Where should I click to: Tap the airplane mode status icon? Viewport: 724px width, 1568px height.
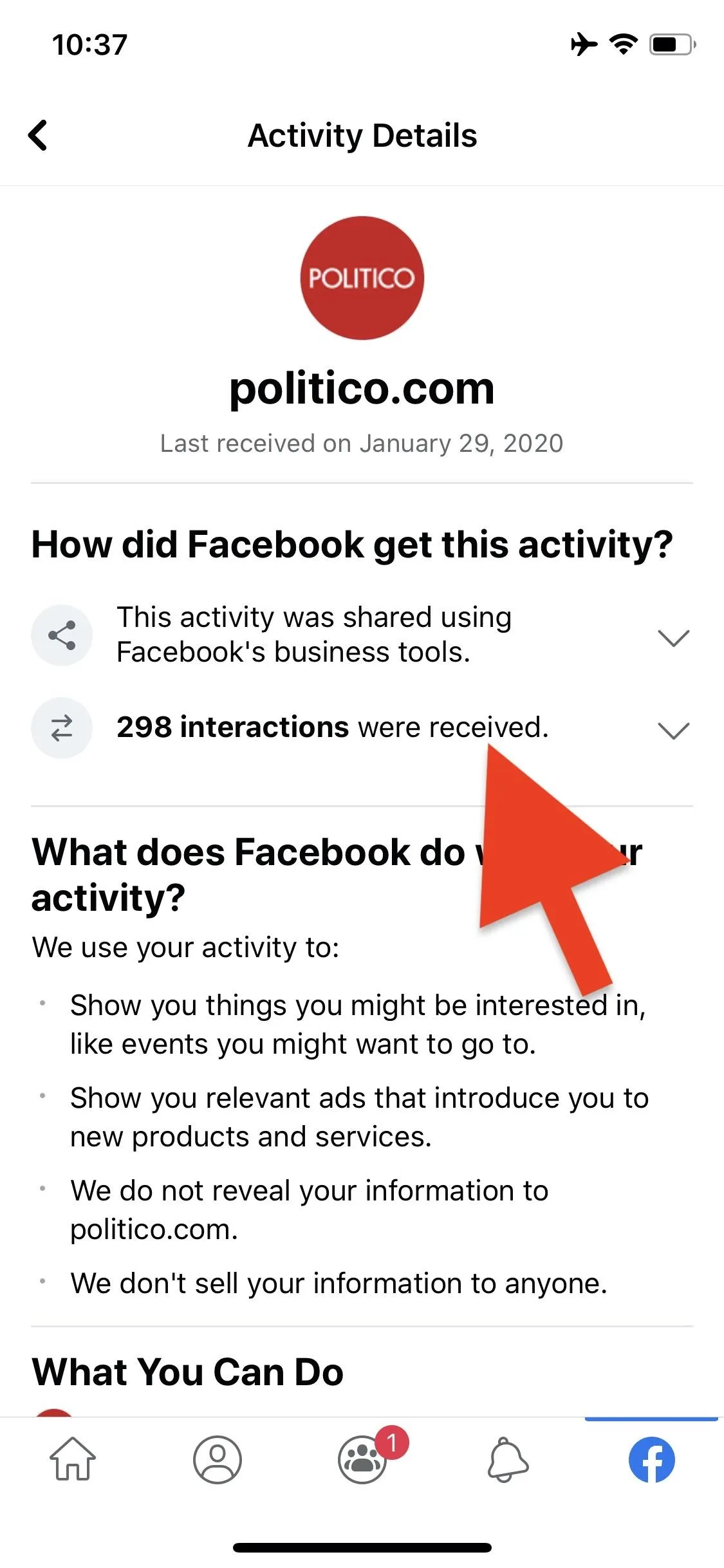[x=584, y=44]
